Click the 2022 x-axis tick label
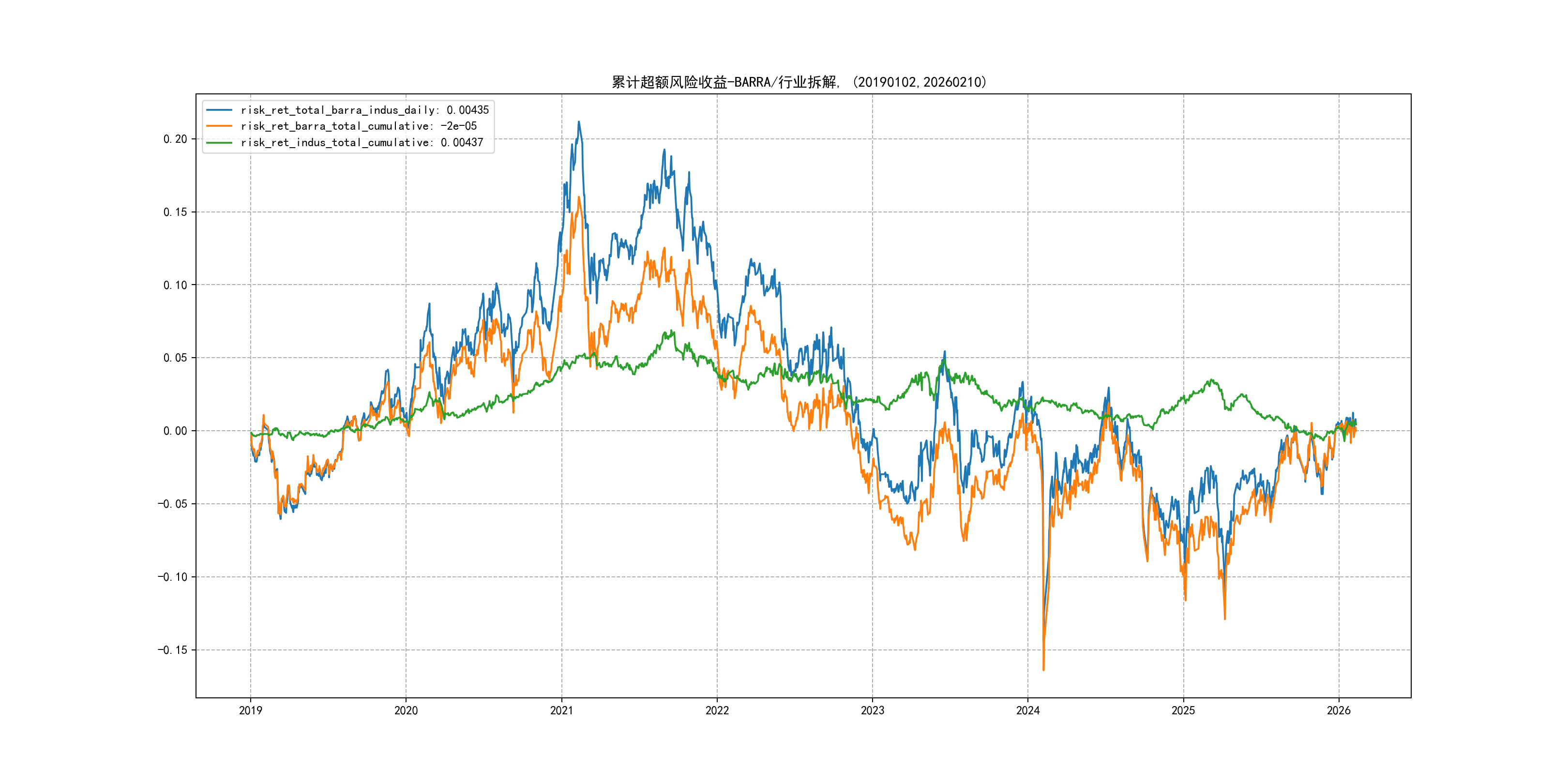This screenshot has width=1568, height=784. pos(717,710)
